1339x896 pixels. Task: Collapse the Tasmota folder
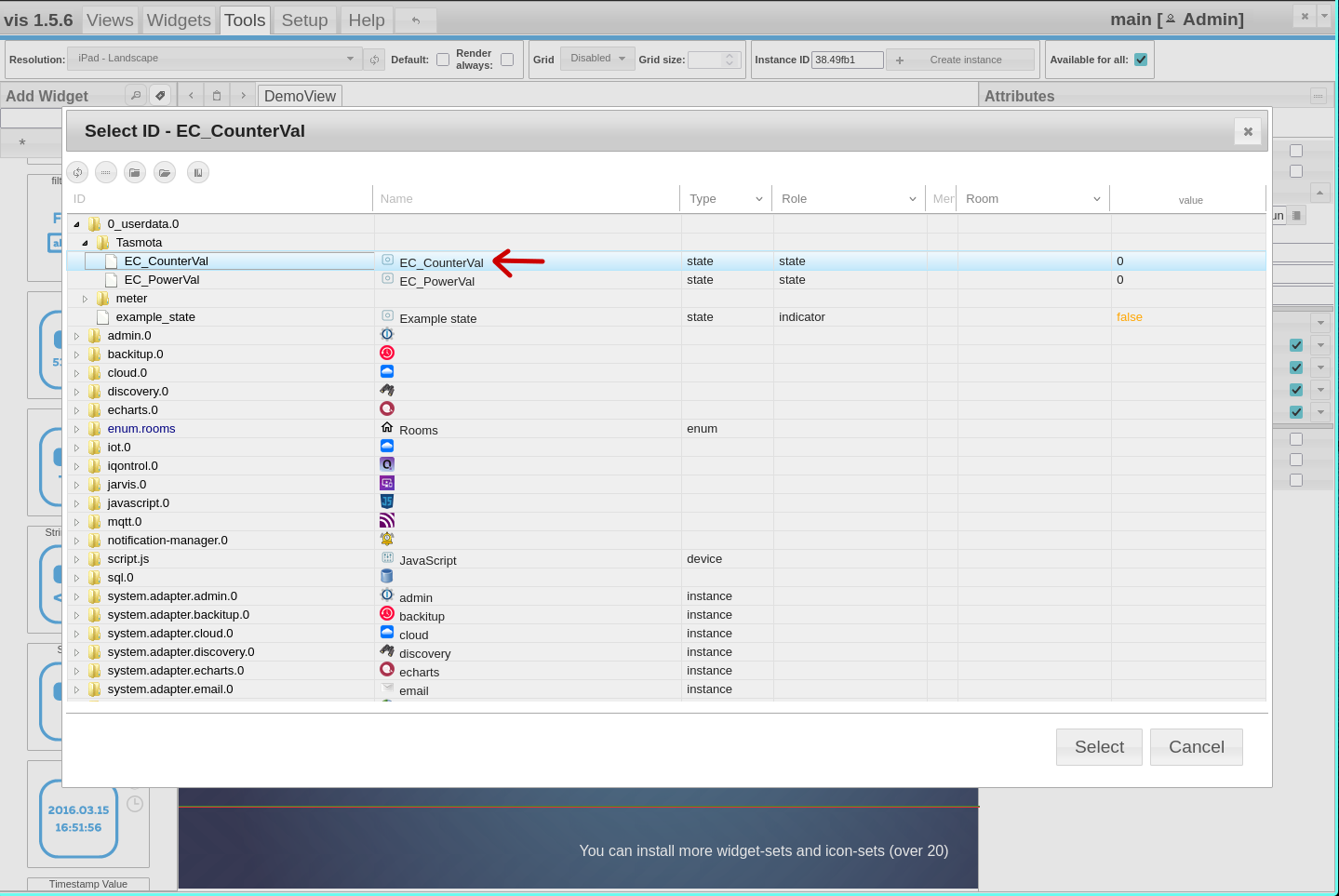[85, 242]
